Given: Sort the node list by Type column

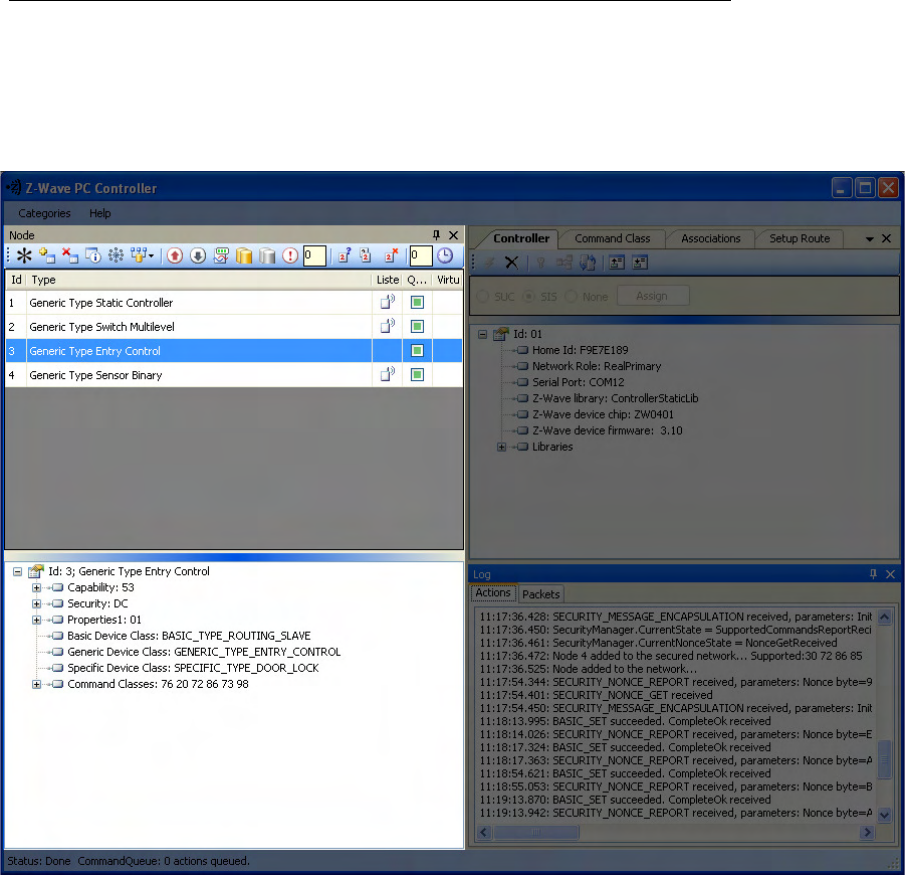Looking at the screenshot, I should tap(198, 280).
